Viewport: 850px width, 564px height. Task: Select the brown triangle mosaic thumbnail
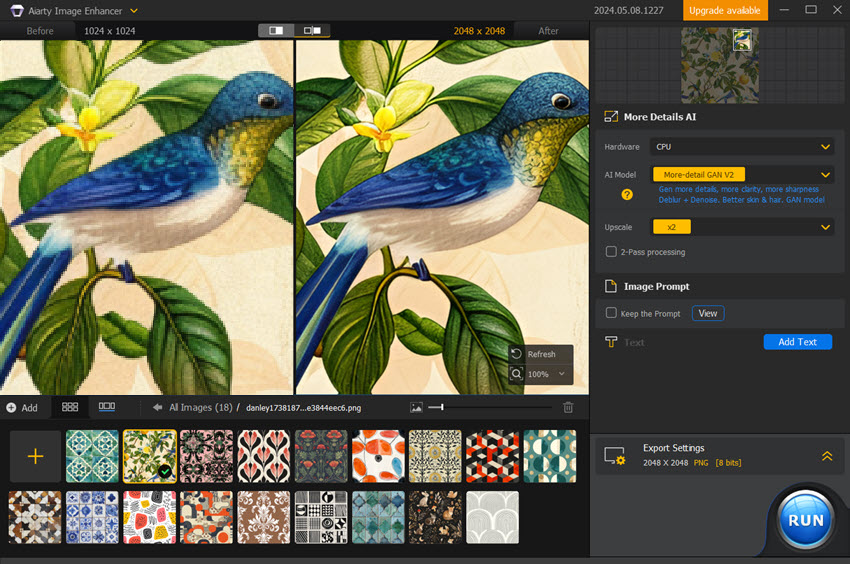point(35,517)
